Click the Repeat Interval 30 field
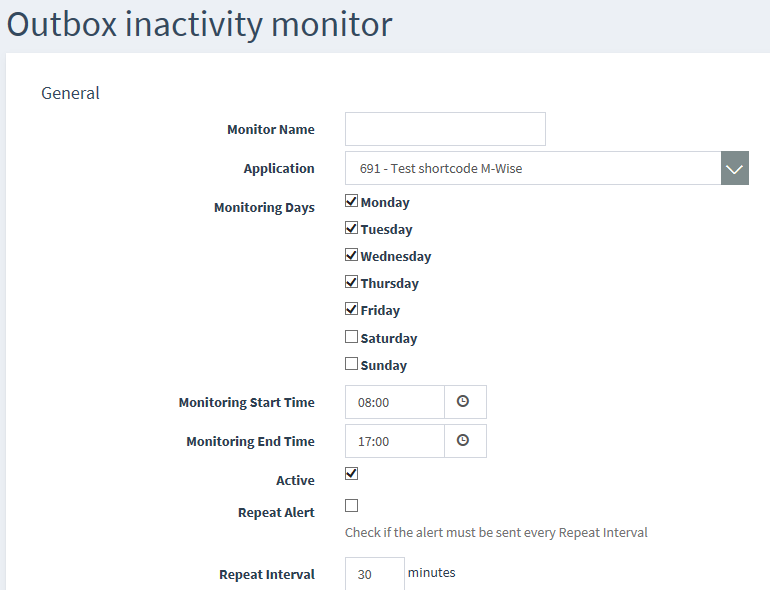 click(x=375, y=574)
